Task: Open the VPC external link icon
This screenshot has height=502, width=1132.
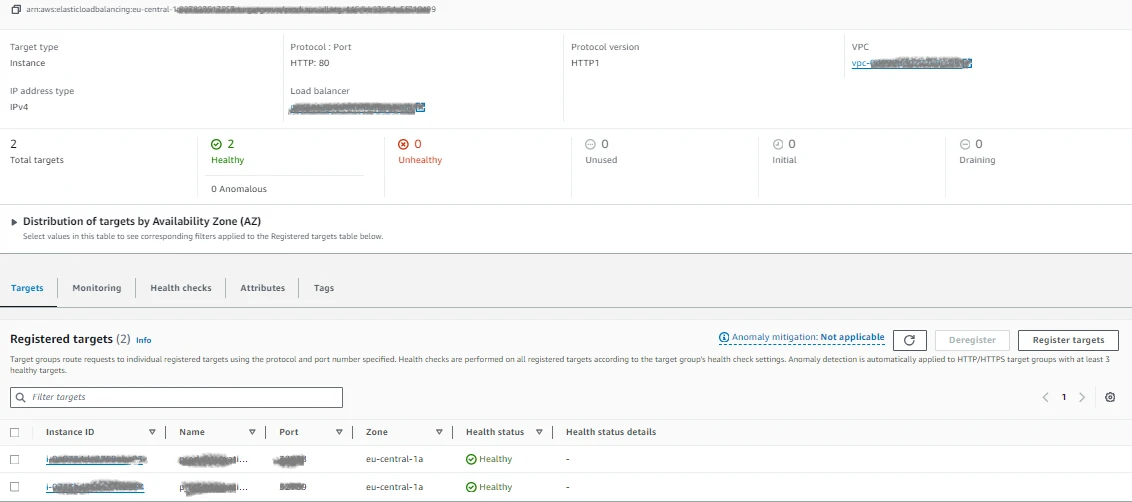Action: click(967, 64)
